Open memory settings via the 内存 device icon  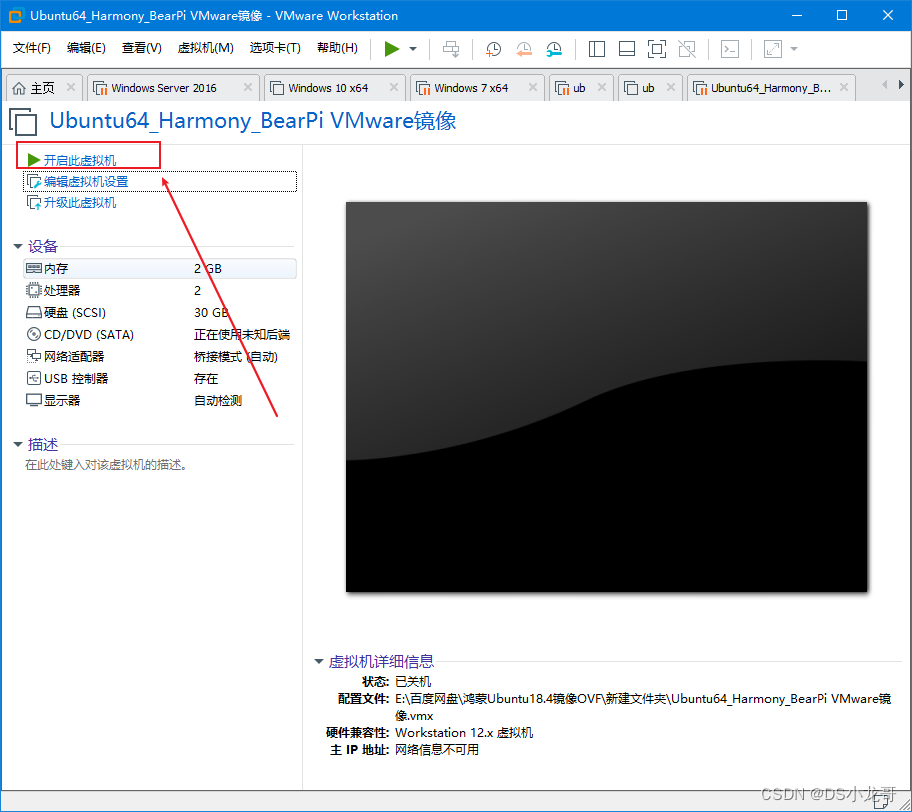coord(33,268)
